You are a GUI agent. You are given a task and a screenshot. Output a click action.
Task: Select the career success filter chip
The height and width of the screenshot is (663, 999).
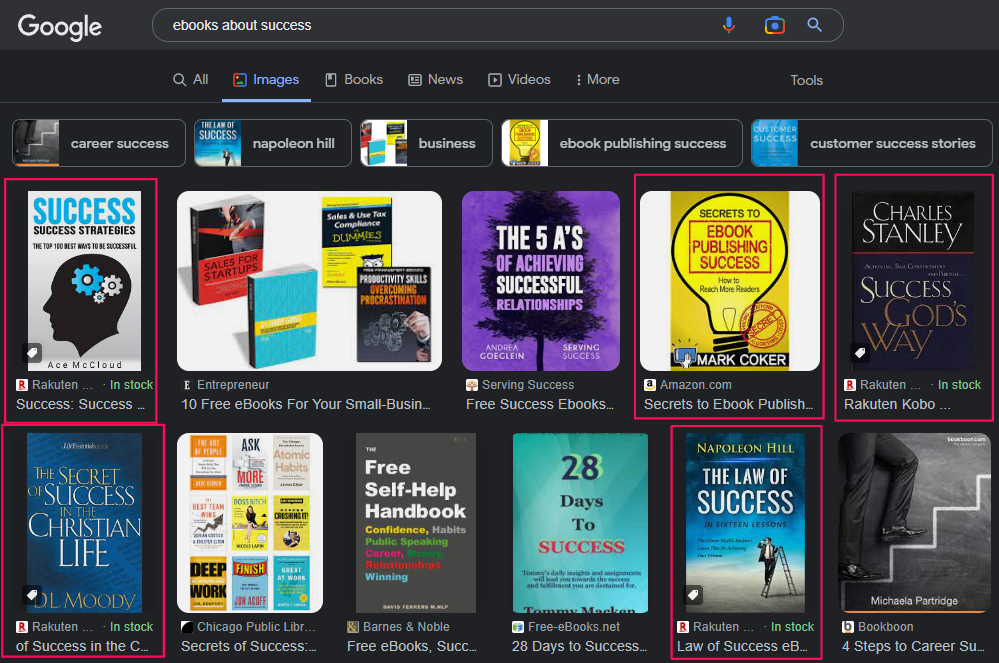[99, 143]
